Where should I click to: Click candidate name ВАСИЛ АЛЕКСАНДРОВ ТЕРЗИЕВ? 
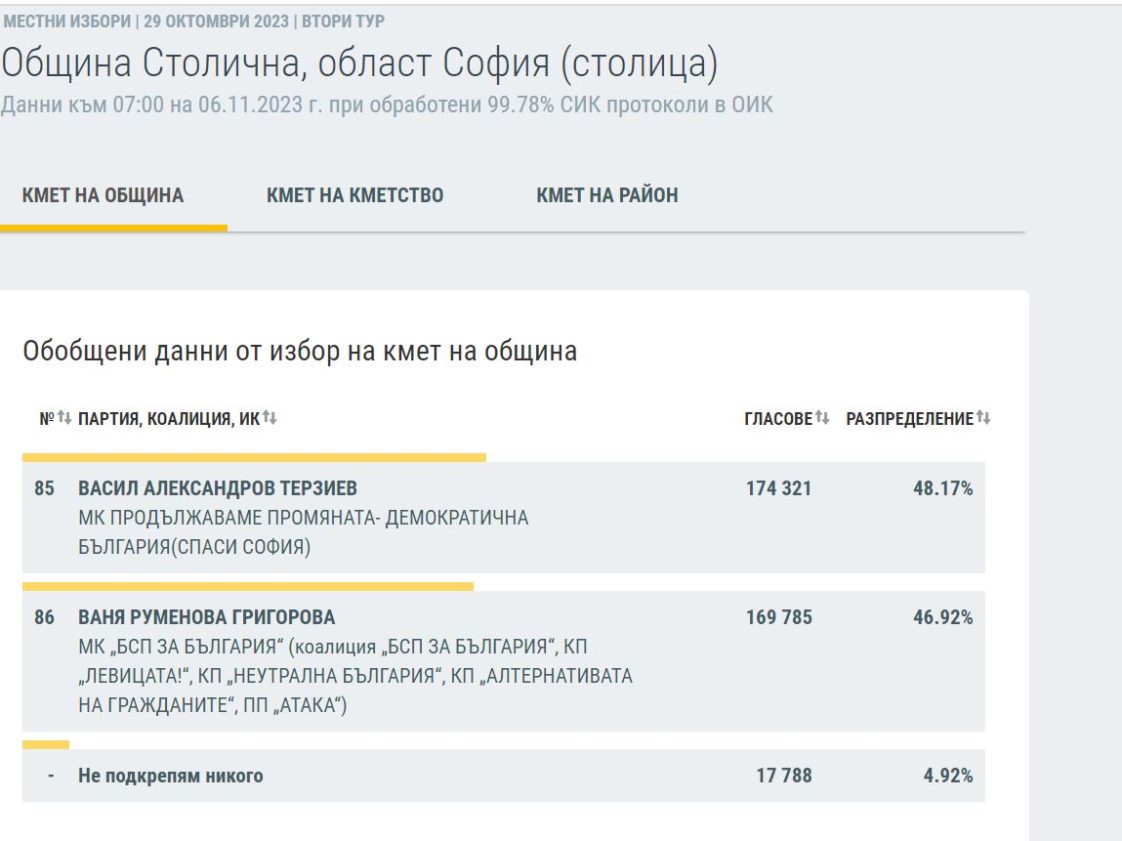[x=218, y=488]
